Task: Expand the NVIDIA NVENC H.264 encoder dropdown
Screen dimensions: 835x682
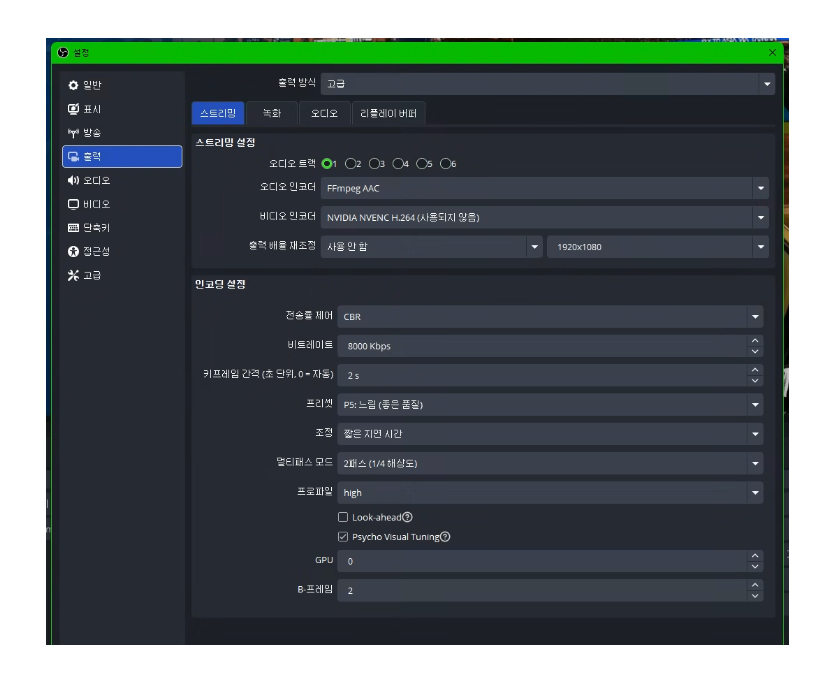Action: point(546,217)
